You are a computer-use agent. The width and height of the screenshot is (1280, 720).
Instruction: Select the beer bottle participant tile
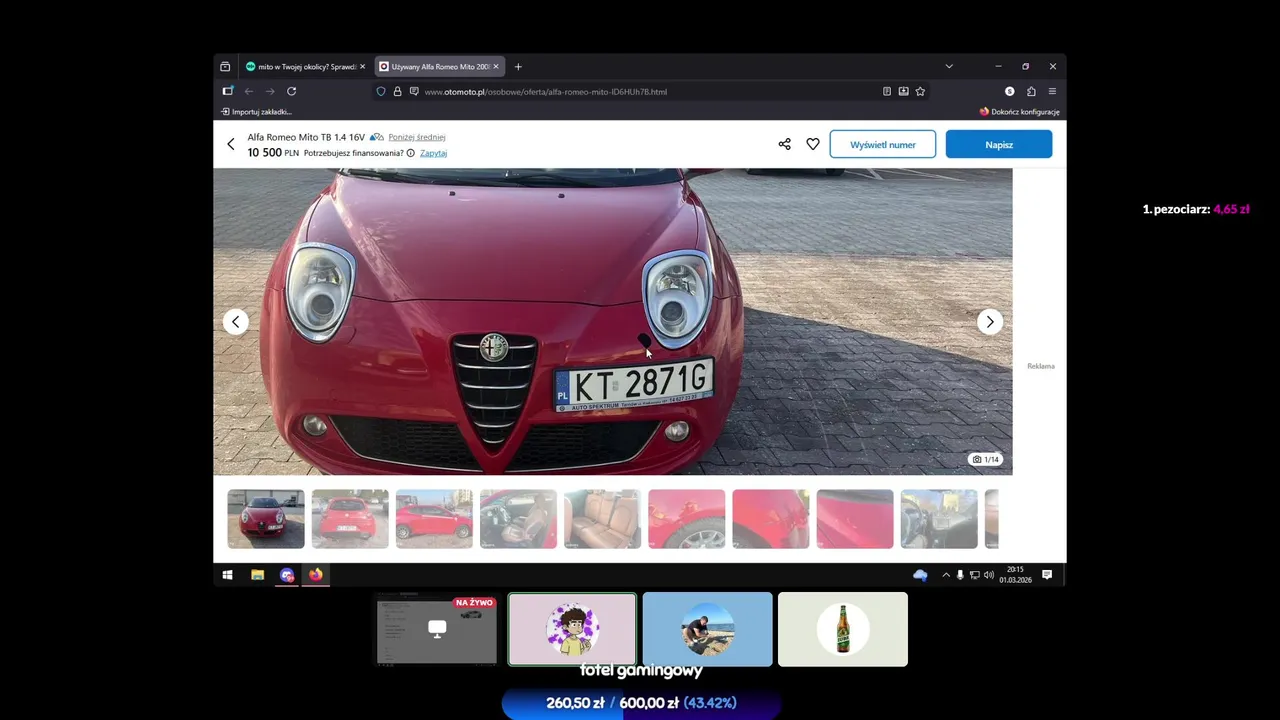click(x=843, y=629)
